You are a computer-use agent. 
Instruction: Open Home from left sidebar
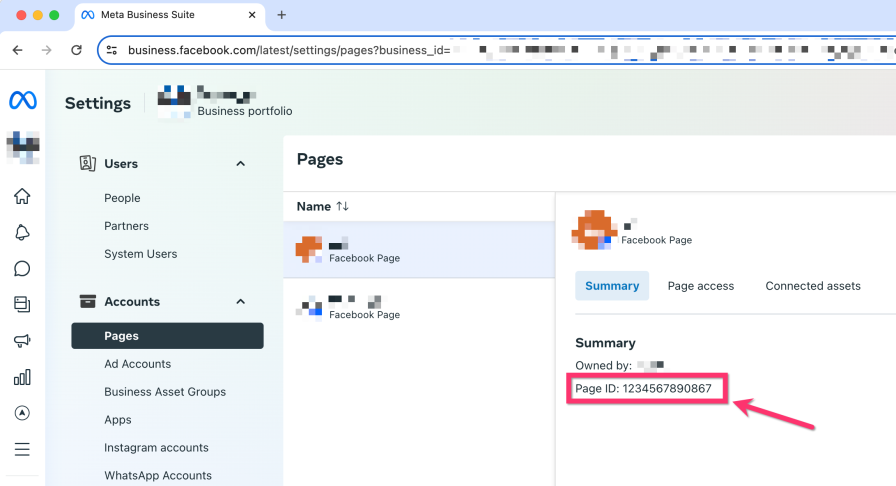pyautogui.click(x=22, y=196)
